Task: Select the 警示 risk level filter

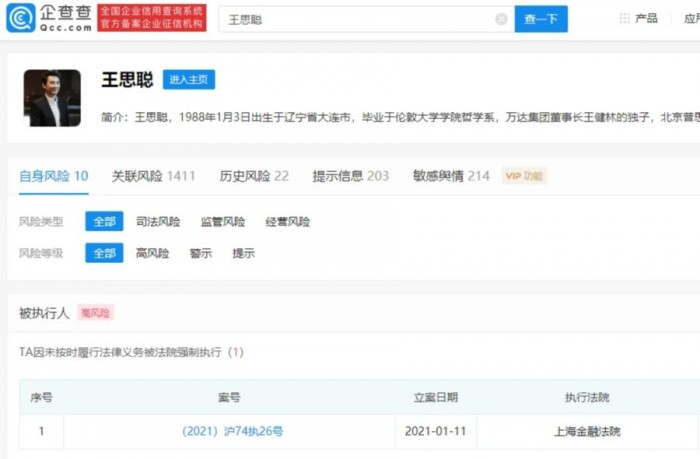Action: coord(200,254)
